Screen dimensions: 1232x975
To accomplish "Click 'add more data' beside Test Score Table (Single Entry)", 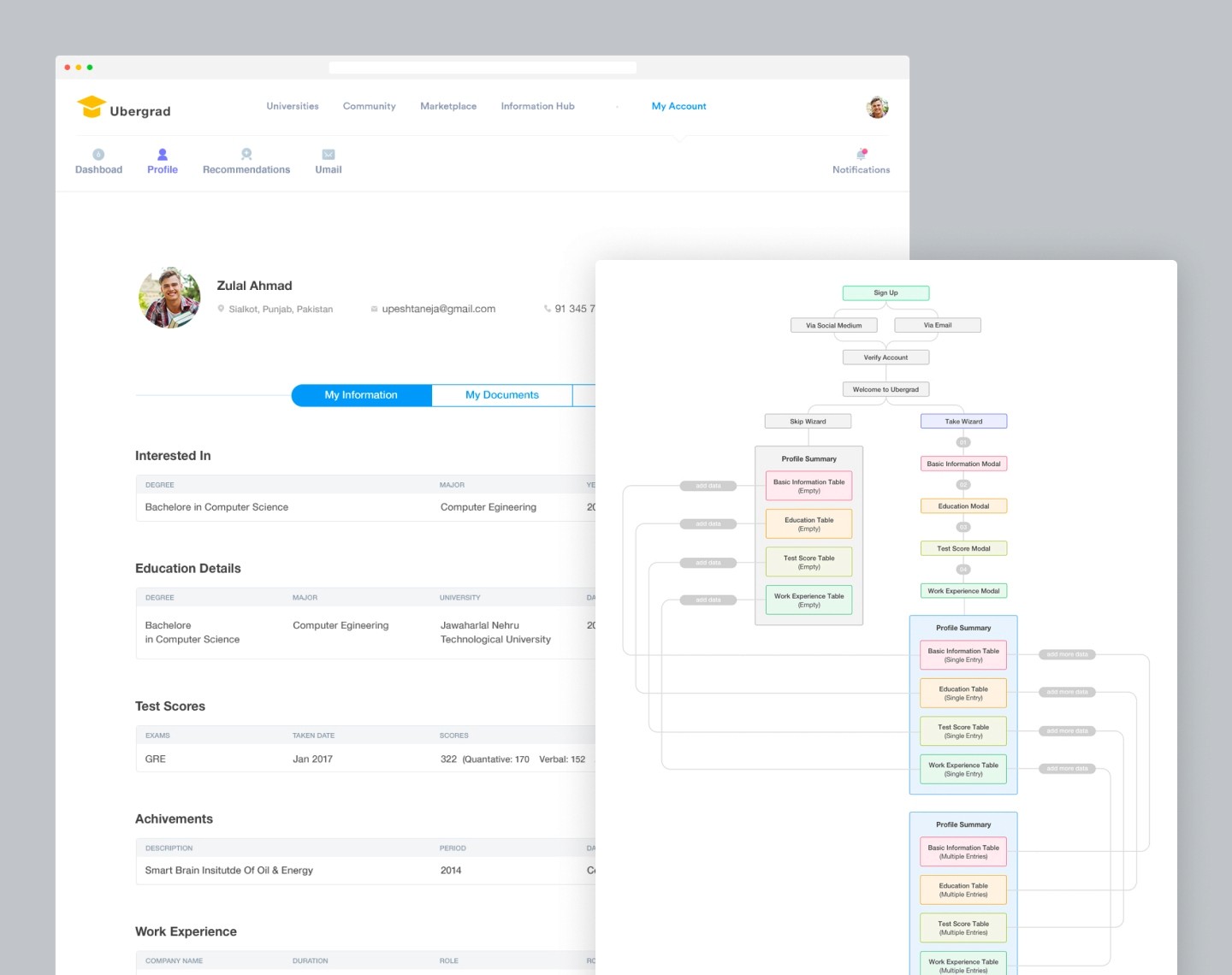I will [1068, 731].
